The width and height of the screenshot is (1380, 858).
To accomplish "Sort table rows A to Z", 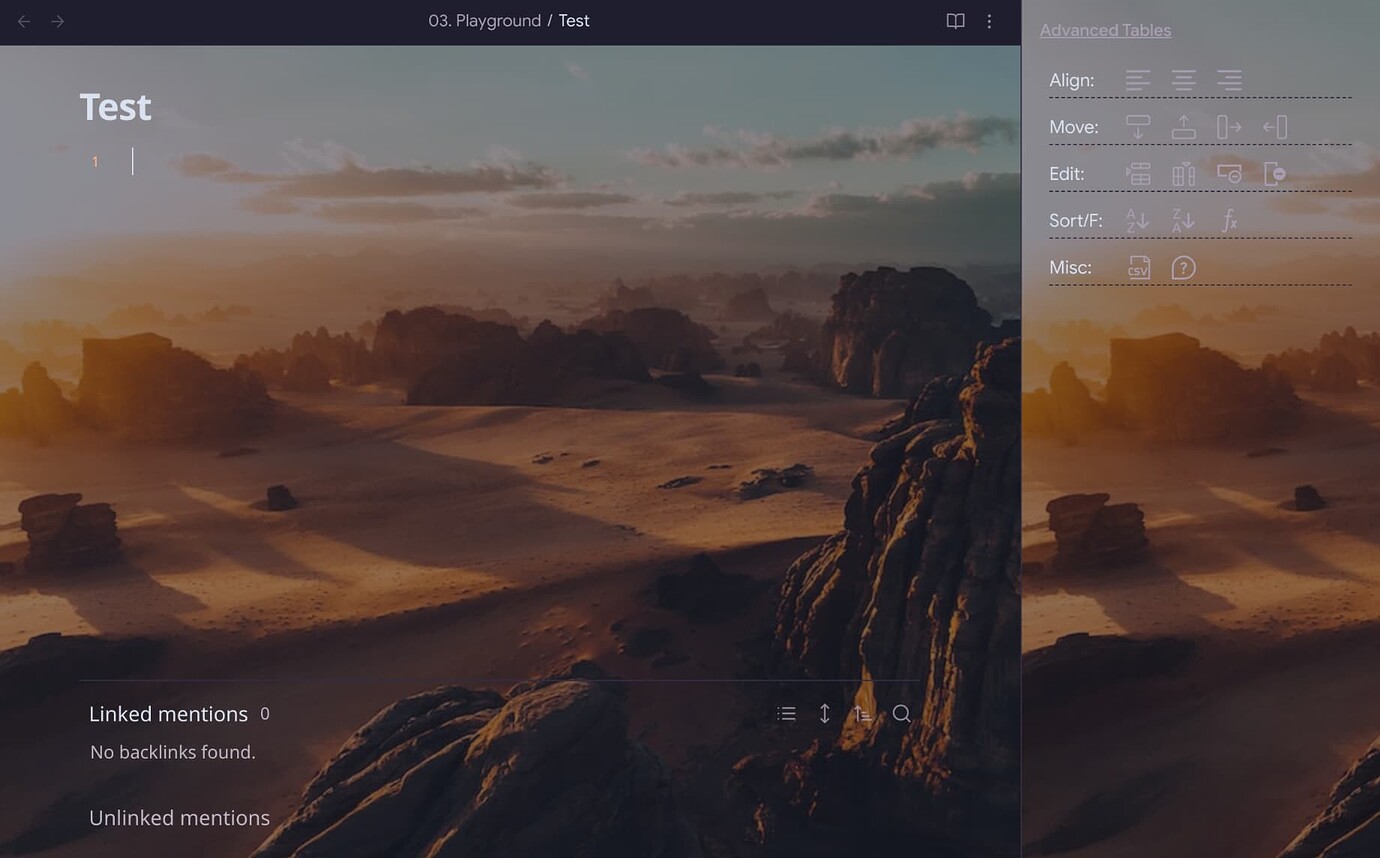I will coord(1138,220).
